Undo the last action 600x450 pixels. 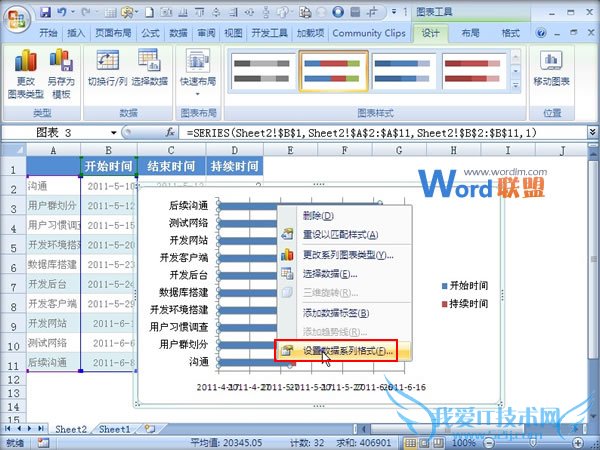pos(62,12)
